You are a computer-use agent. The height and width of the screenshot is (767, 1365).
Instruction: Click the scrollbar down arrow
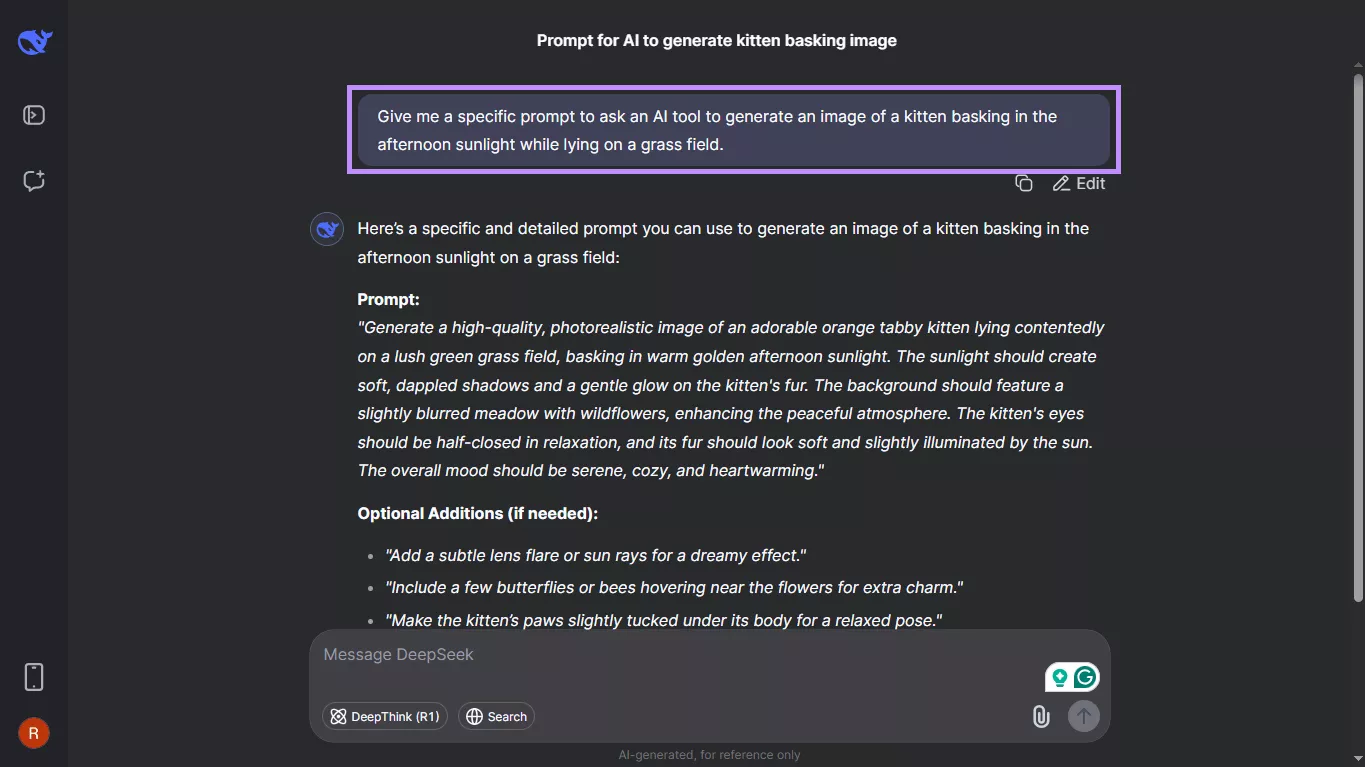pyautogui.click(x=1357, y=758)
